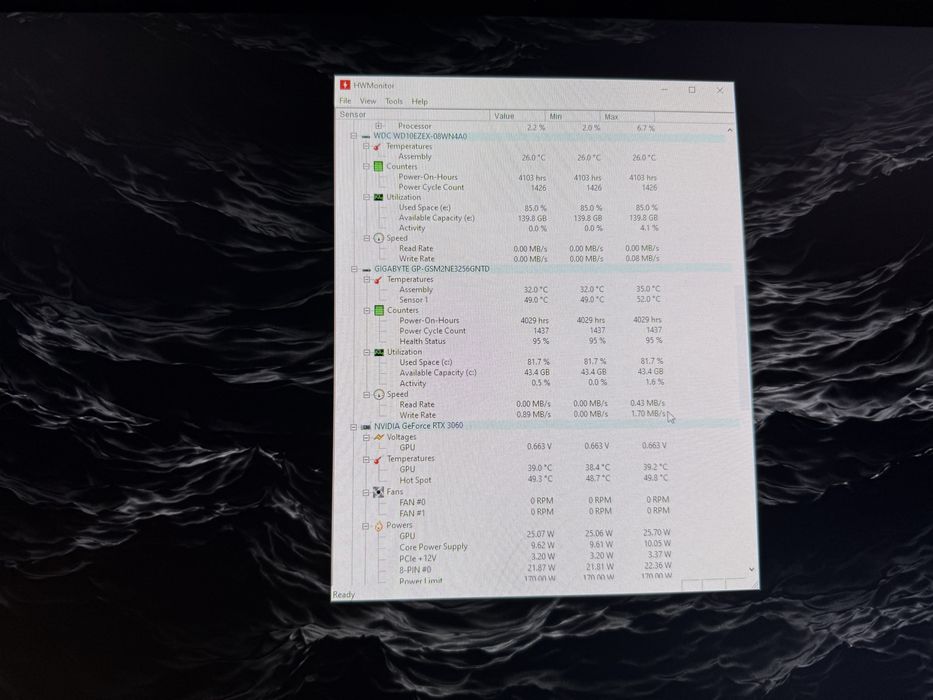Click Speed gauge icon under WDC drive
Image resolution: width=933 pixels, height=700 pixels.
click(x=378, y=238)
